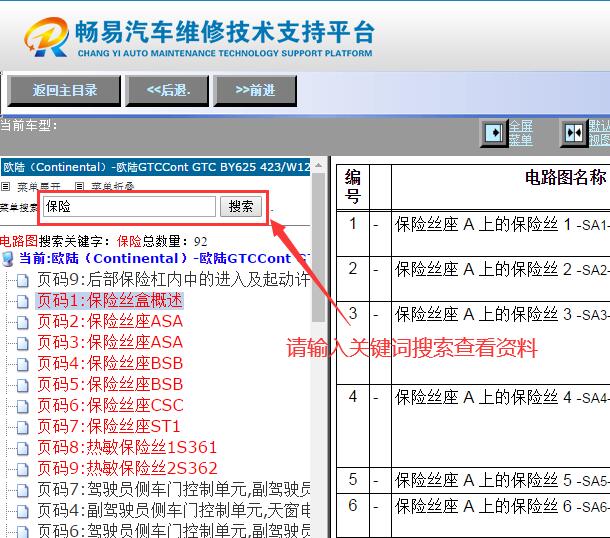Open 页码9:后部保险杠内中的进入及起动许 entry
Image resolution: width=610 pixels, height=538 pixels.
point(174,279)
